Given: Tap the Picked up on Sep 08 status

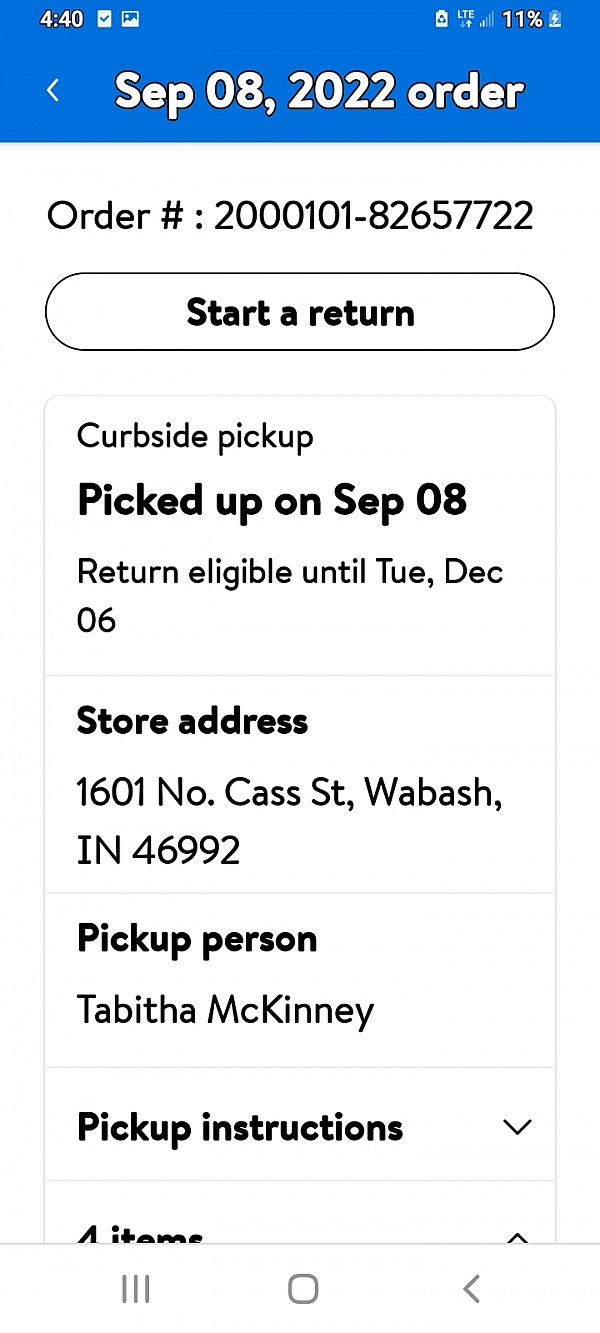Looking at the screenshot, I should (272, 500).
